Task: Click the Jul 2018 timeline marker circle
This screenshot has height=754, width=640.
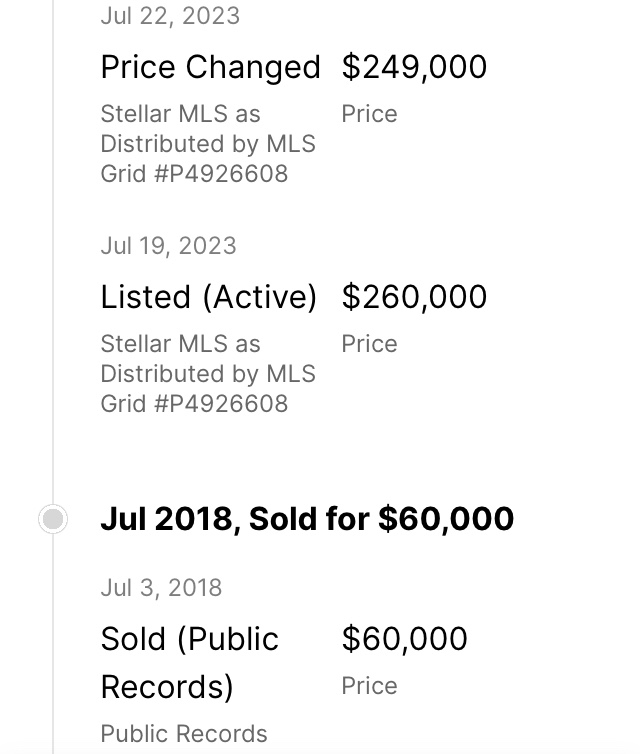Action: [x=53, y=519]
